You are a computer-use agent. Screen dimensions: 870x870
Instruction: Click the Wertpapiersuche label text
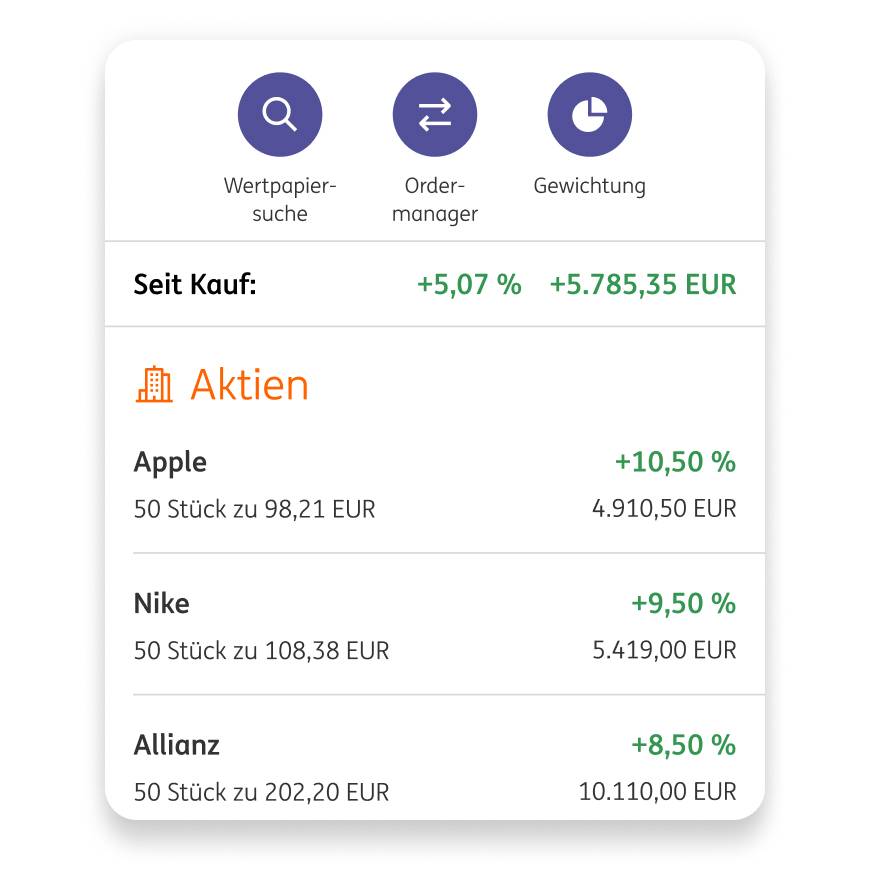click(279, 198)
